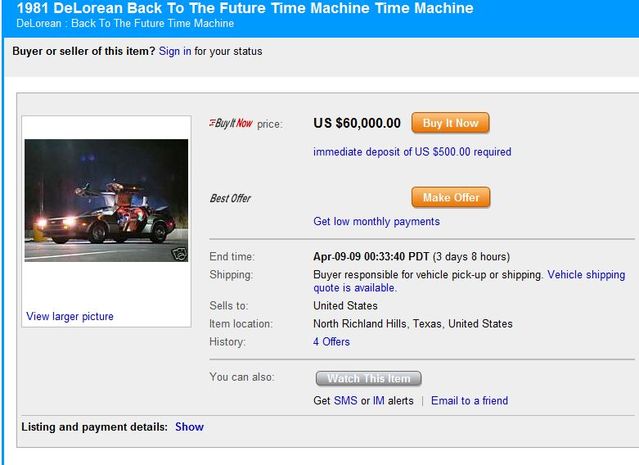Screen dimensions: 639x465
Task: Open the Get low monthly payments link
Action: (x=376, y=221)
